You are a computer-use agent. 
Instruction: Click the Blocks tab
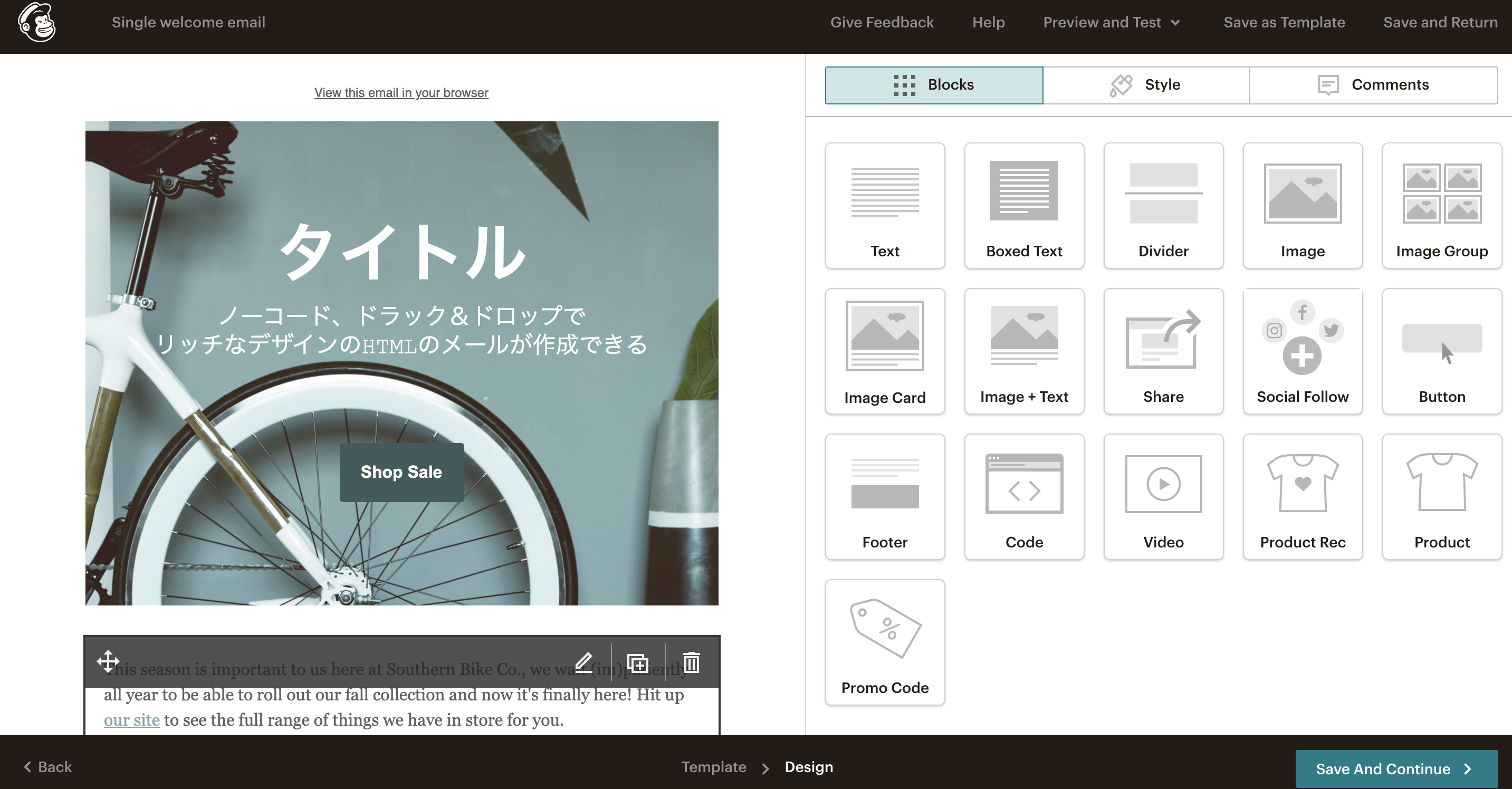pyautogui.click(x=934, y=85)
